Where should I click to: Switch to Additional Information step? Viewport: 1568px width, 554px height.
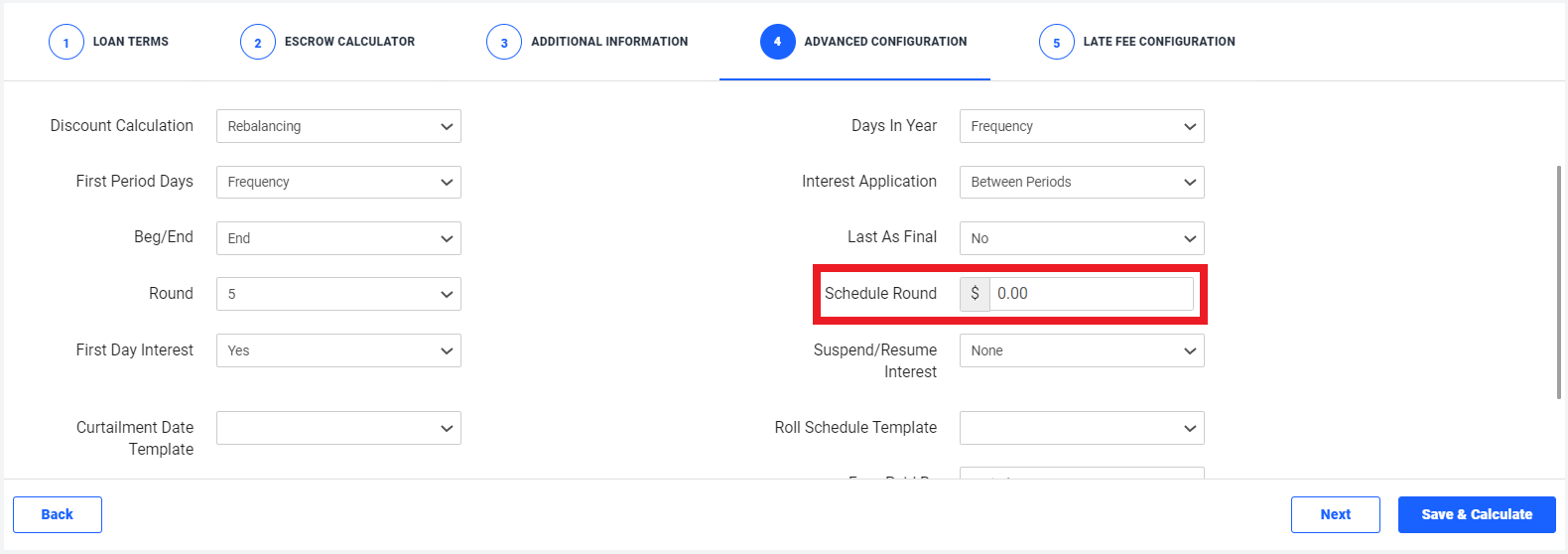pos(588,42)
